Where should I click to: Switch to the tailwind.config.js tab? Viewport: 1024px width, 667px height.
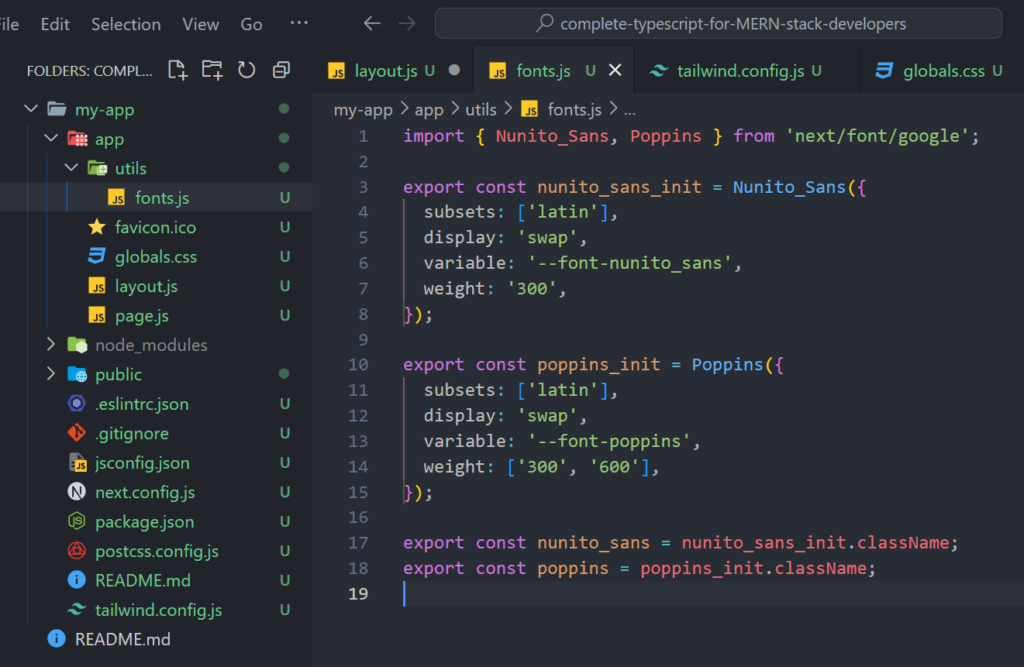point(740,71)
